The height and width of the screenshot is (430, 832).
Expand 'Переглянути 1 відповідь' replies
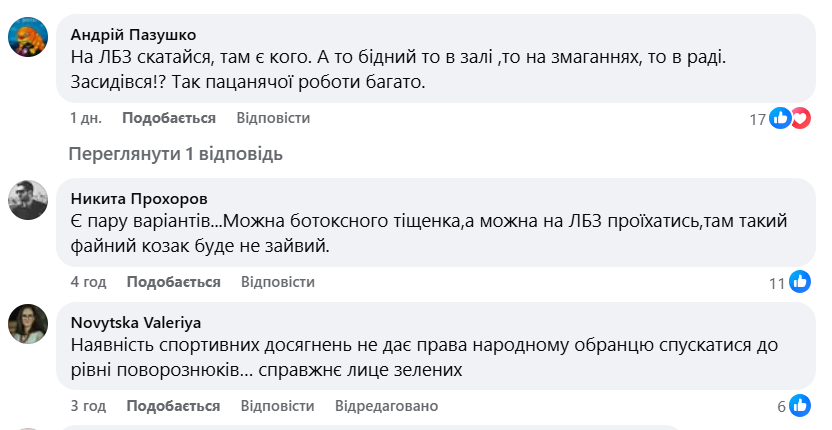[175, 154]
